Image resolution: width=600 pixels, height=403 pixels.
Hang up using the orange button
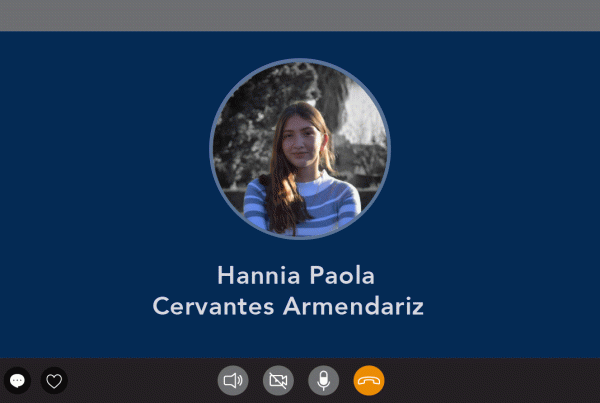(x=369, y=380)
